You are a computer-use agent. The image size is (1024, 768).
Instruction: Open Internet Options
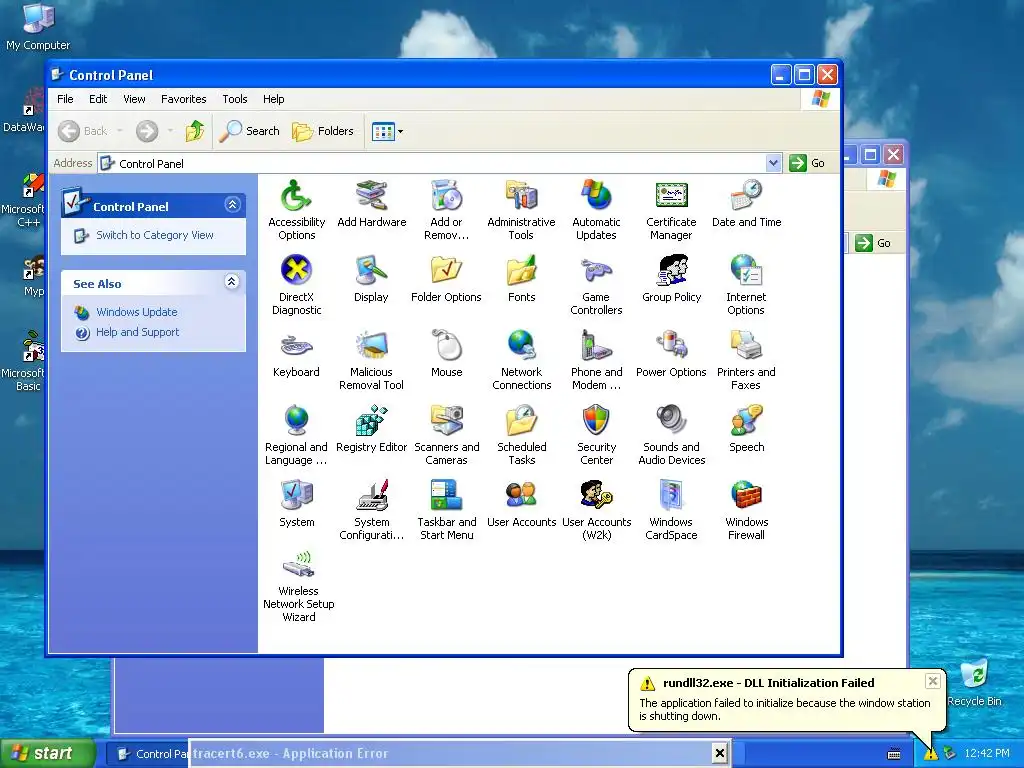(746, 285)
